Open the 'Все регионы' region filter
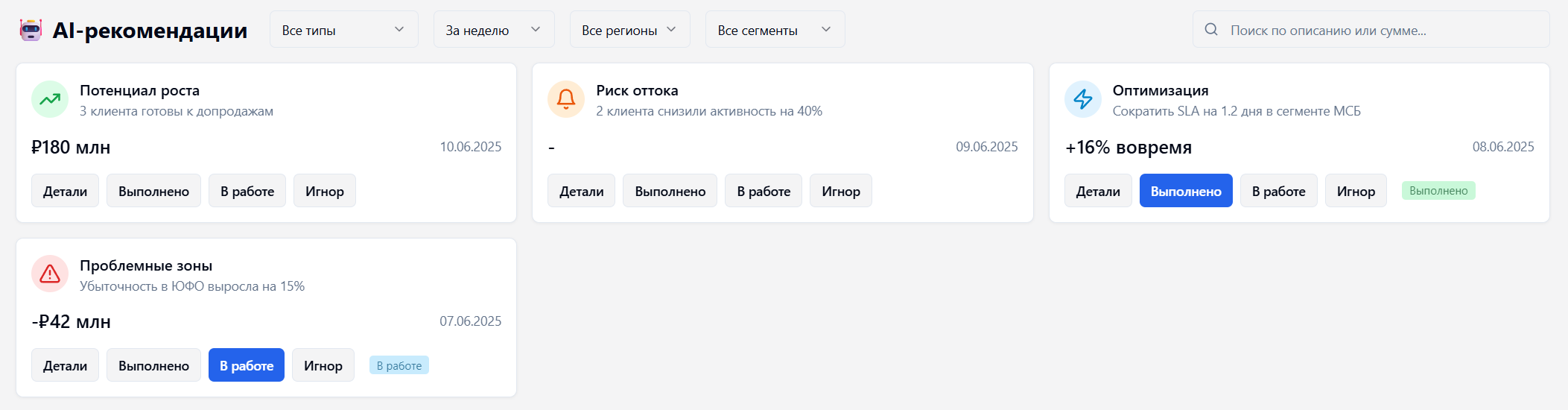 click(x=629, y=30)
